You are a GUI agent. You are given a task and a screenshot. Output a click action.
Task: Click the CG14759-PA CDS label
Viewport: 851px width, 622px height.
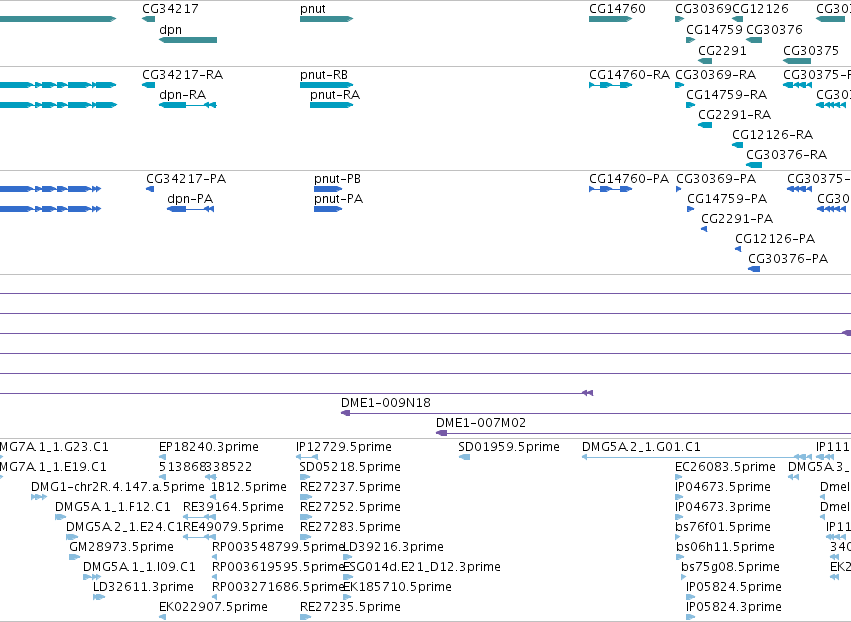(727, 199)
